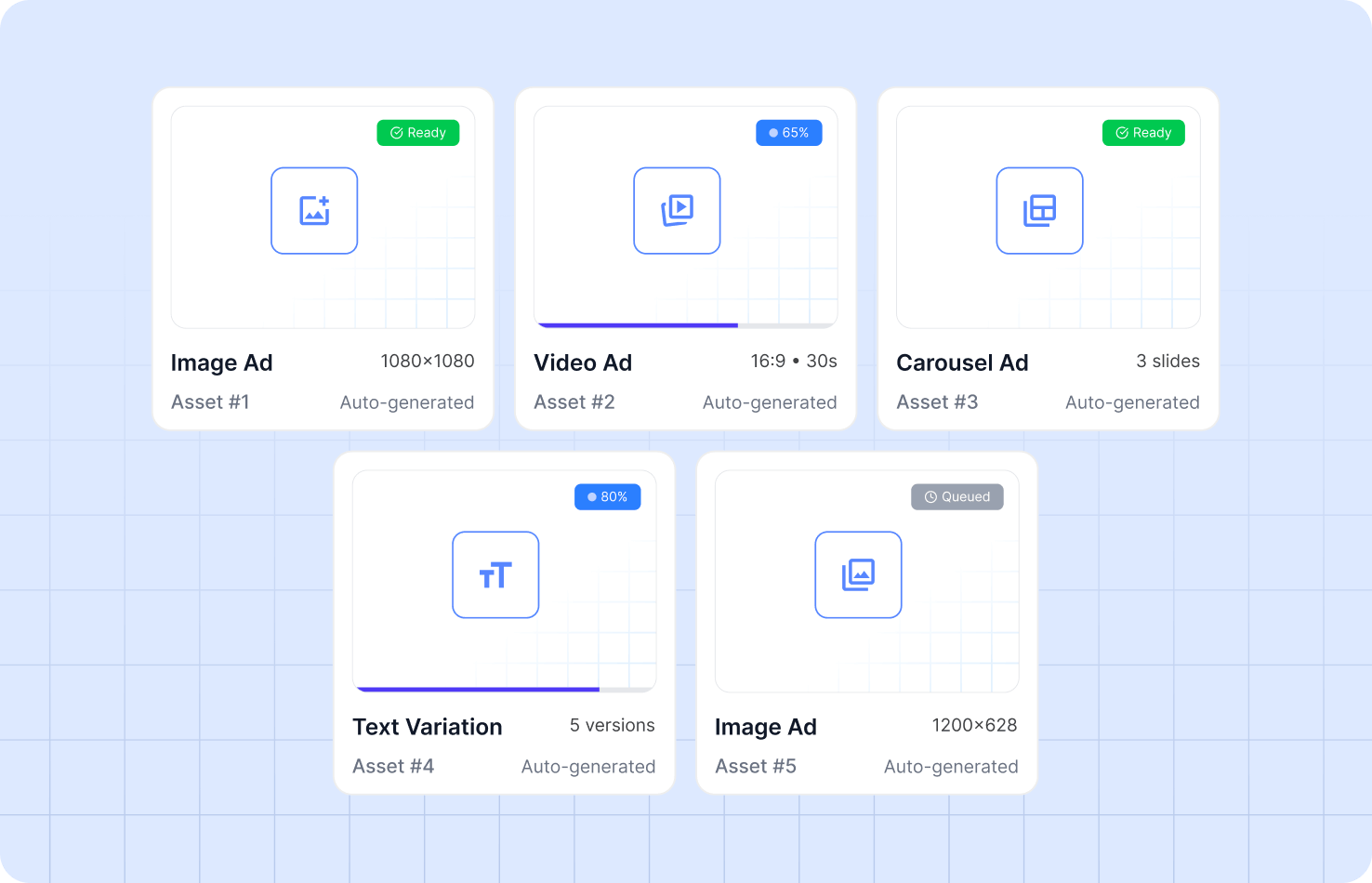This screenshot has width=1372, height=883.
Task: Open the Image Ad title on Asset #1
Action: tap(221, 363)
